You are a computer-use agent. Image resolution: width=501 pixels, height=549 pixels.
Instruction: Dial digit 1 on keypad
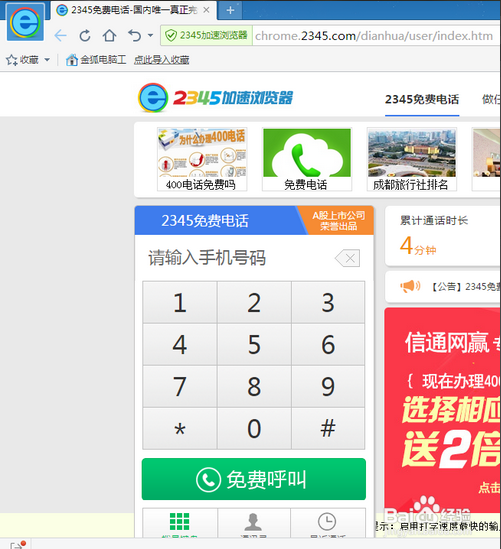(x=180, y=302)
